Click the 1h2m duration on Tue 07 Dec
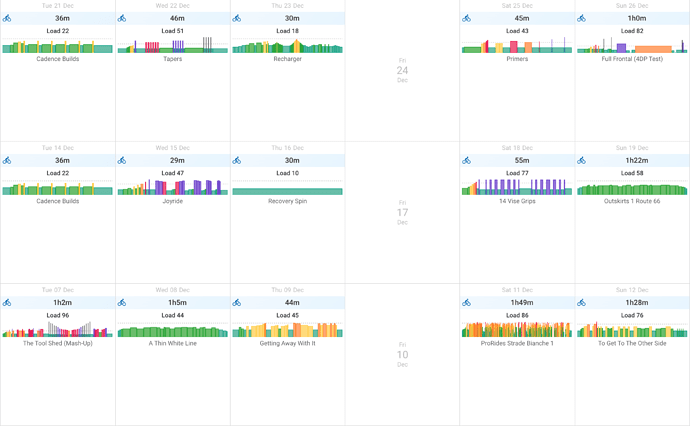The image size is (690, 426). coord(62,303)
